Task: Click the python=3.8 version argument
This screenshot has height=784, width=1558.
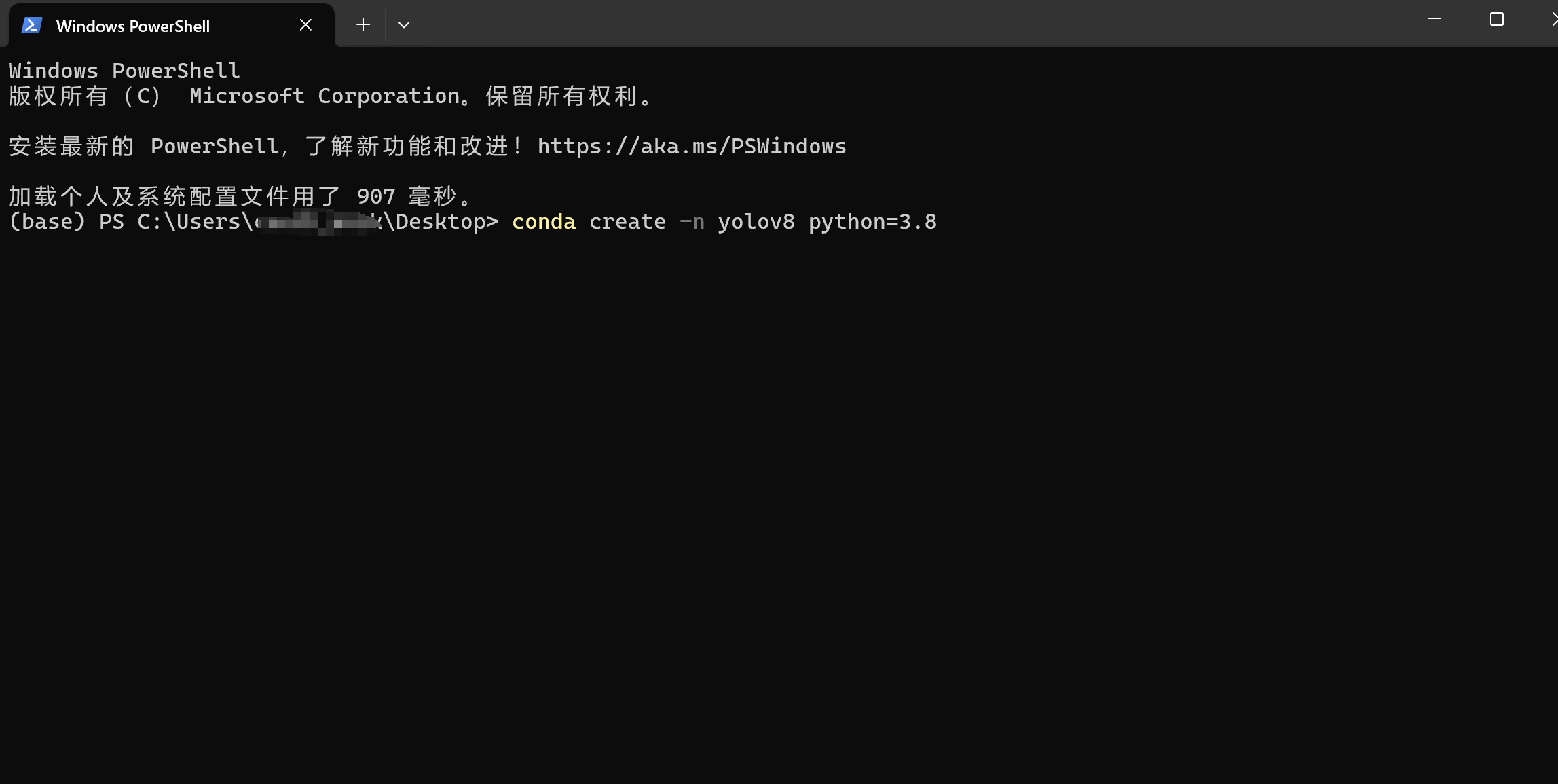Action: (873, 221)
